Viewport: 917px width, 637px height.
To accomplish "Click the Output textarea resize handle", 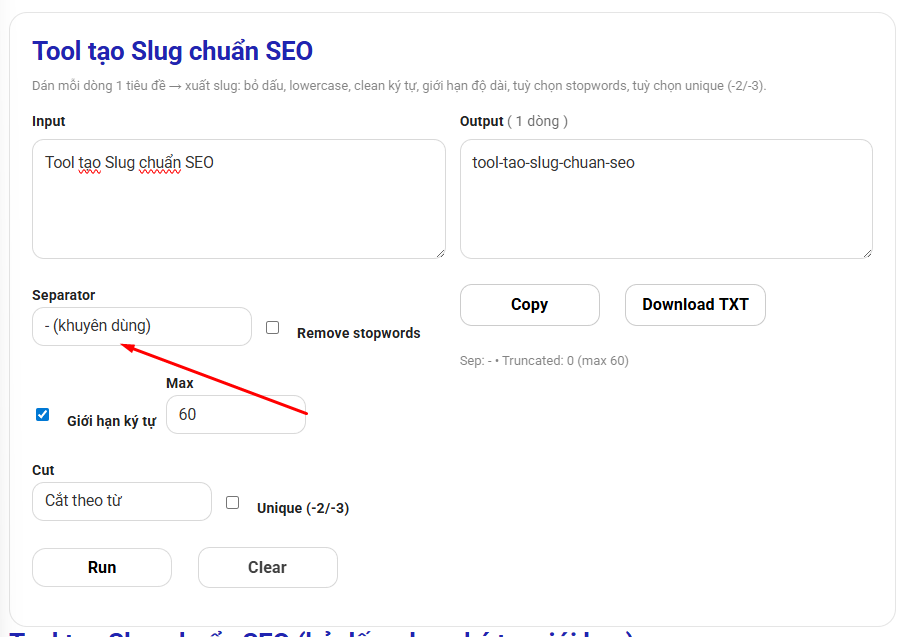I will coord(867,253).
